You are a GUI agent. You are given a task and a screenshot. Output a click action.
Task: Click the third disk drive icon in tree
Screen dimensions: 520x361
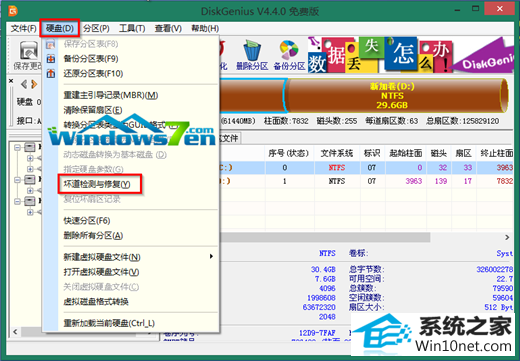click(x=30, y=201)
